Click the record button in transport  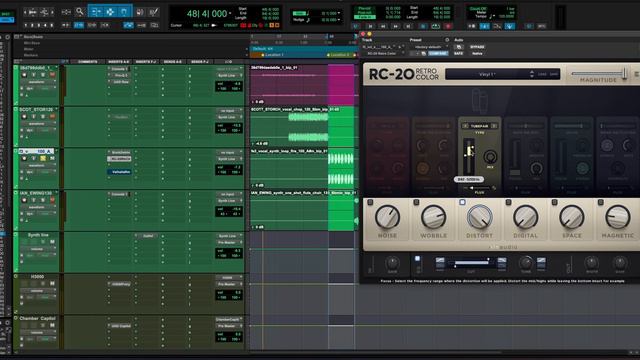coord(448,26)
